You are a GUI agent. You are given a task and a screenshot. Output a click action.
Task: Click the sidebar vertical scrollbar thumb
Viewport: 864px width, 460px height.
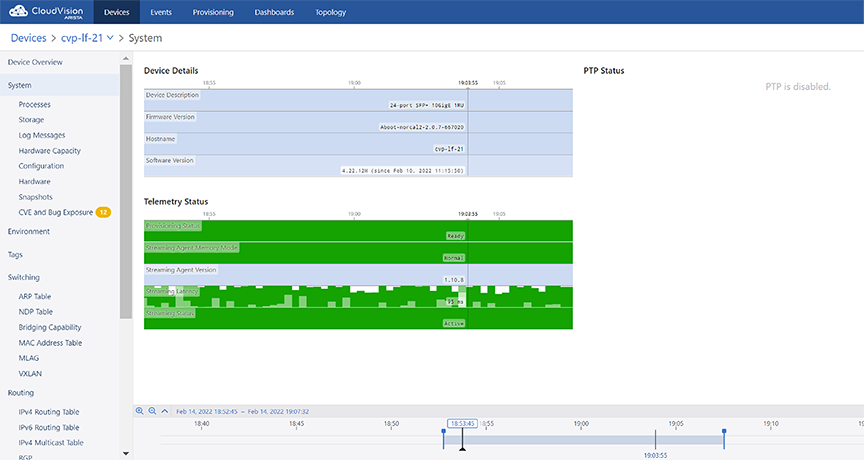(x=126, y=191)
